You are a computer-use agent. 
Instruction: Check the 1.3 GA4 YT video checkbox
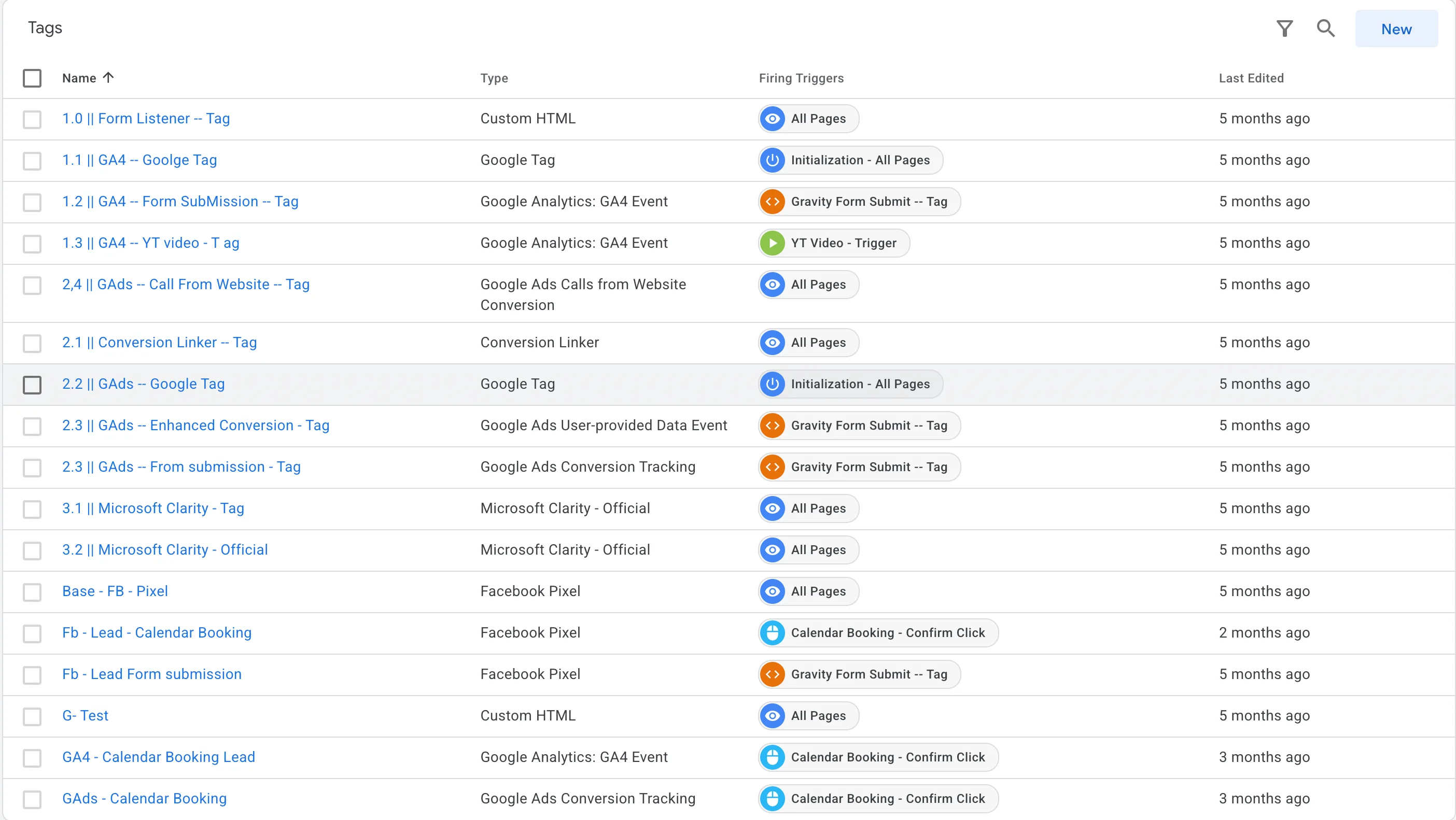[32, 244]
